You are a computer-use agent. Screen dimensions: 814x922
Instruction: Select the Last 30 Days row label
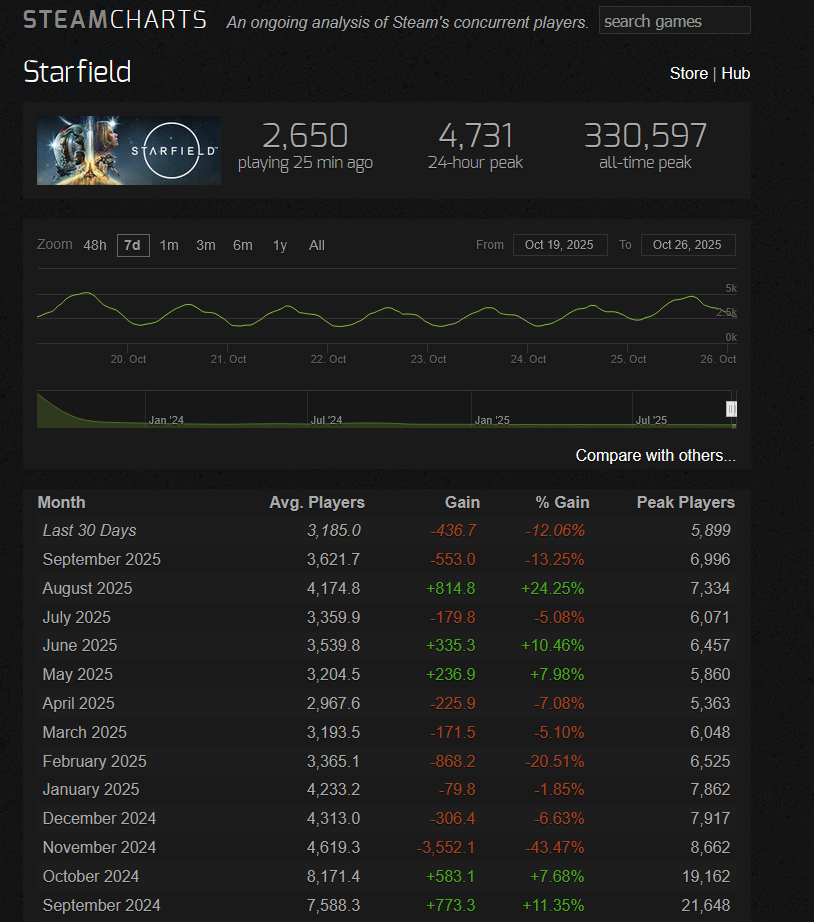click(89, 530)
